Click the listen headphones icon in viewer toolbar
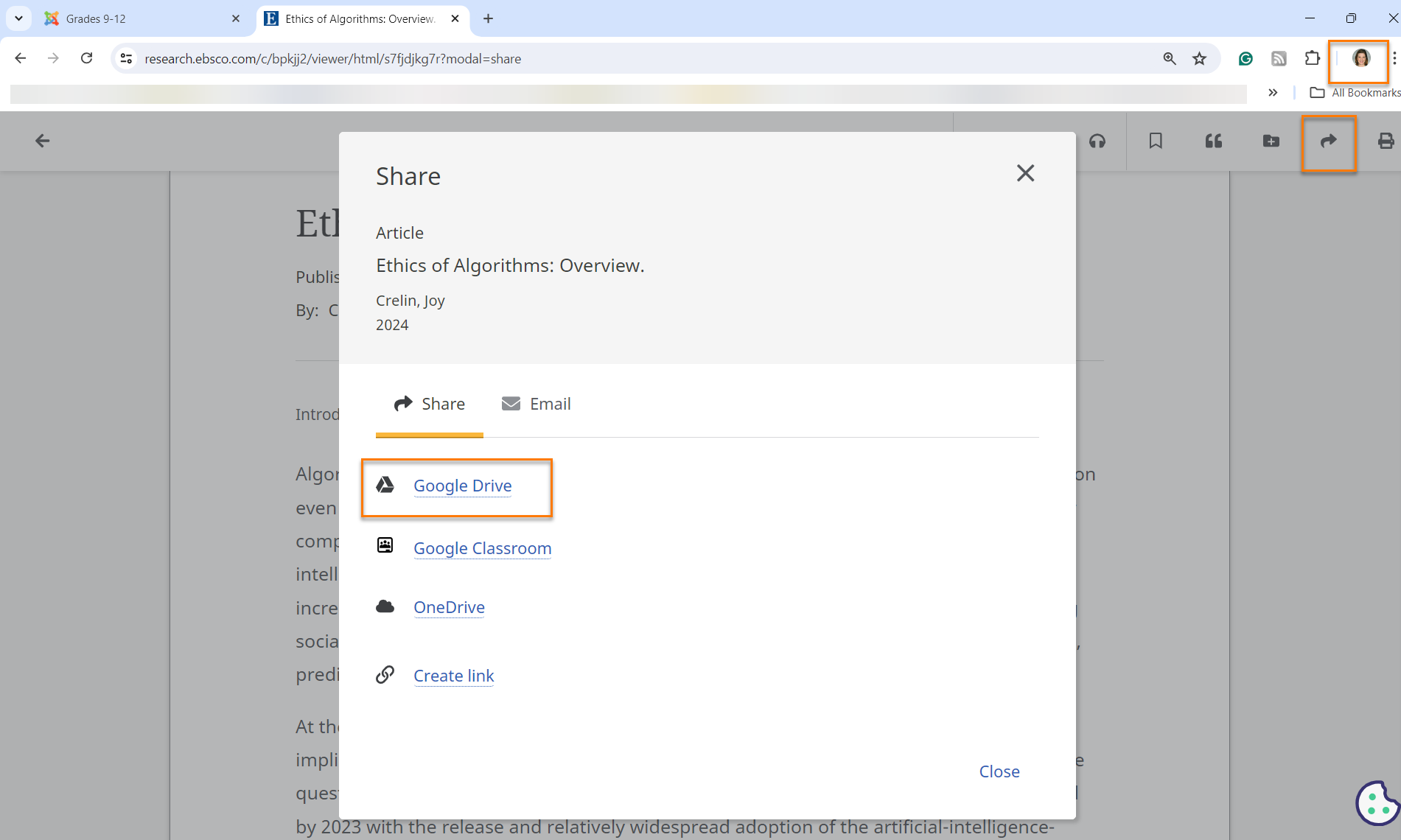 (x=1097, y=141)
